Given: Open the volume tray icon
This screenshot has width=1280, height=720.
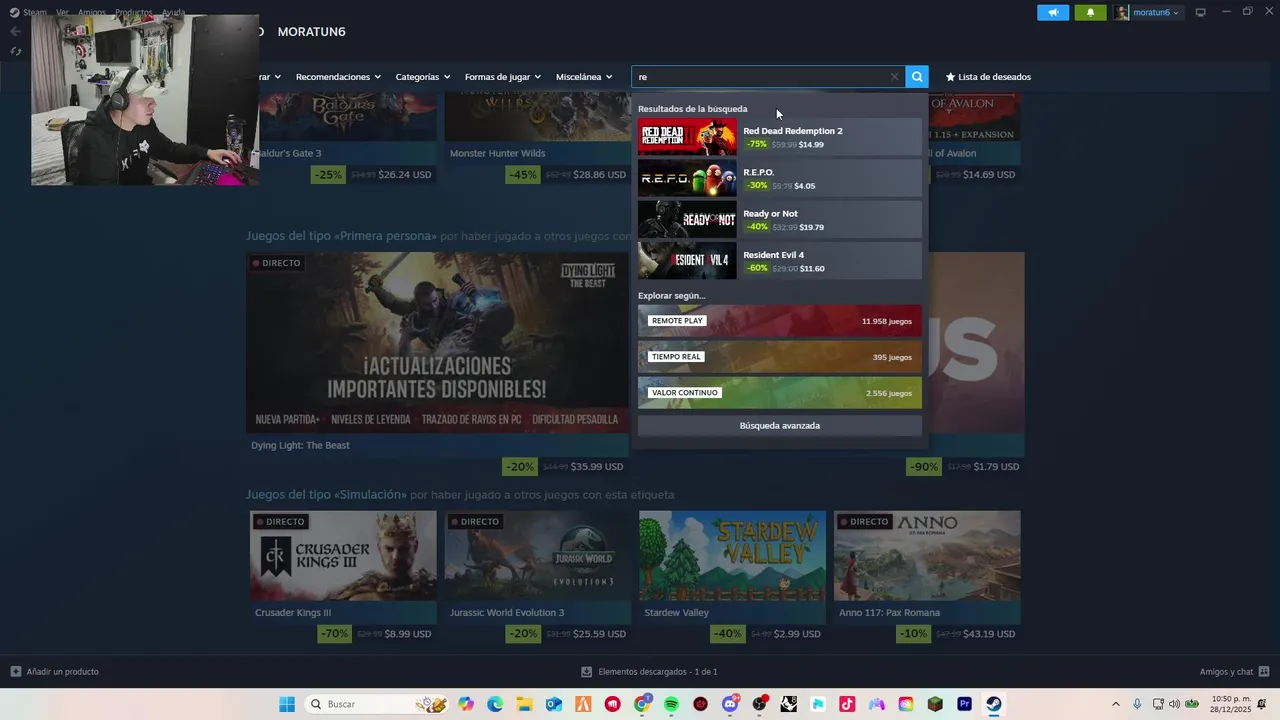Looking at the screenshot, I should click(x=1174, y=704).
